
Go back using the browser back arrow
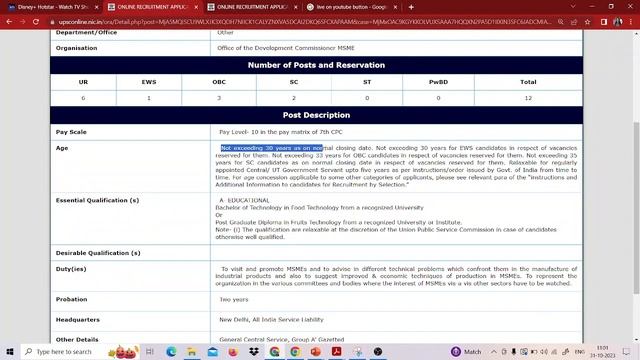9,22
